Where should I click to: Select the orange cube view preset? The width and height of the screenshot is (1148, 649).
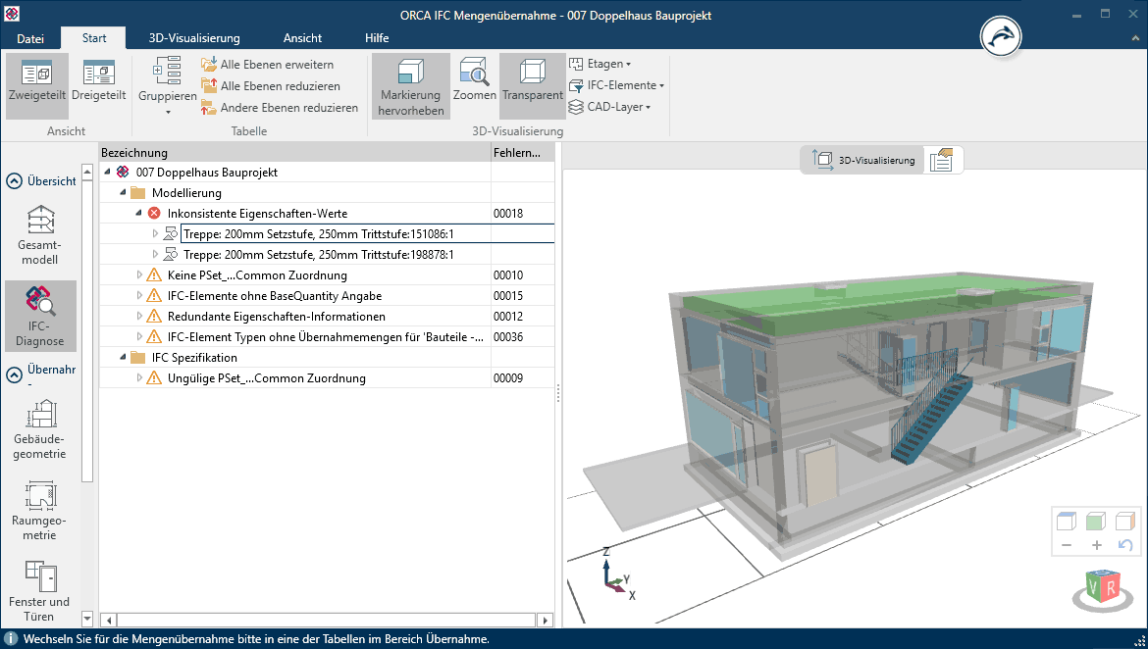1125,521
